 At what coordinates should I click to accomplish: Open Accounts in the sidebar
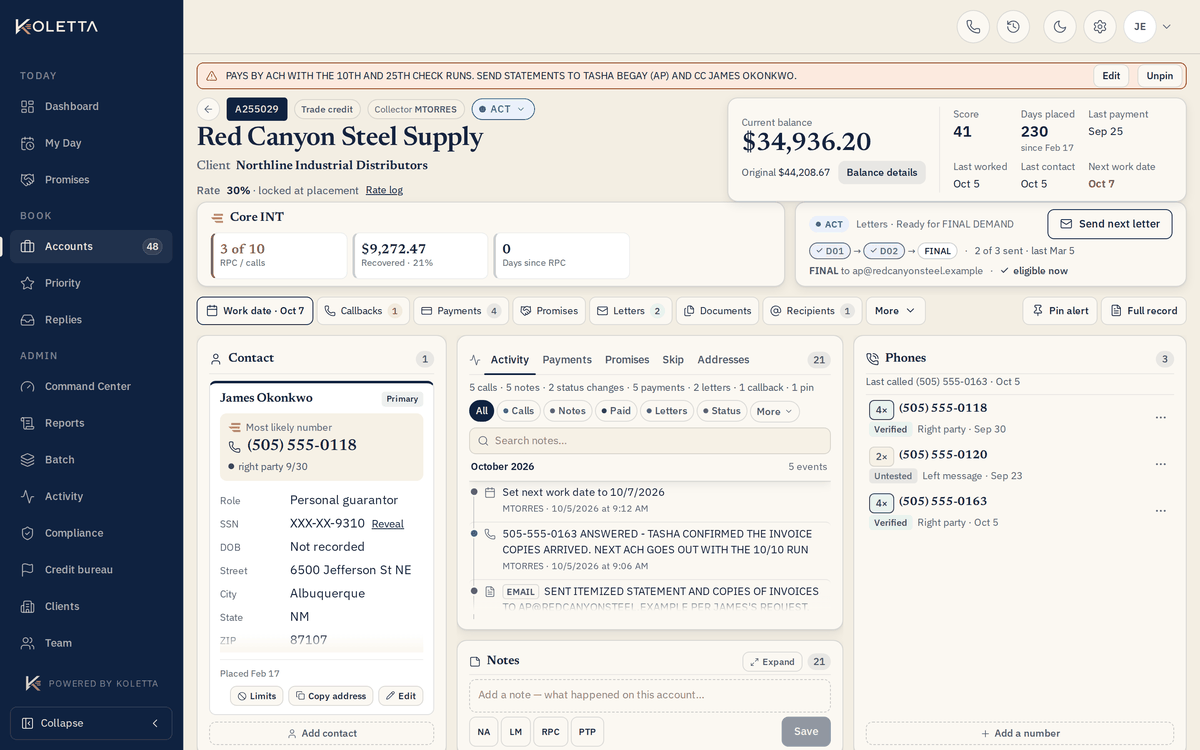point(91,246)
